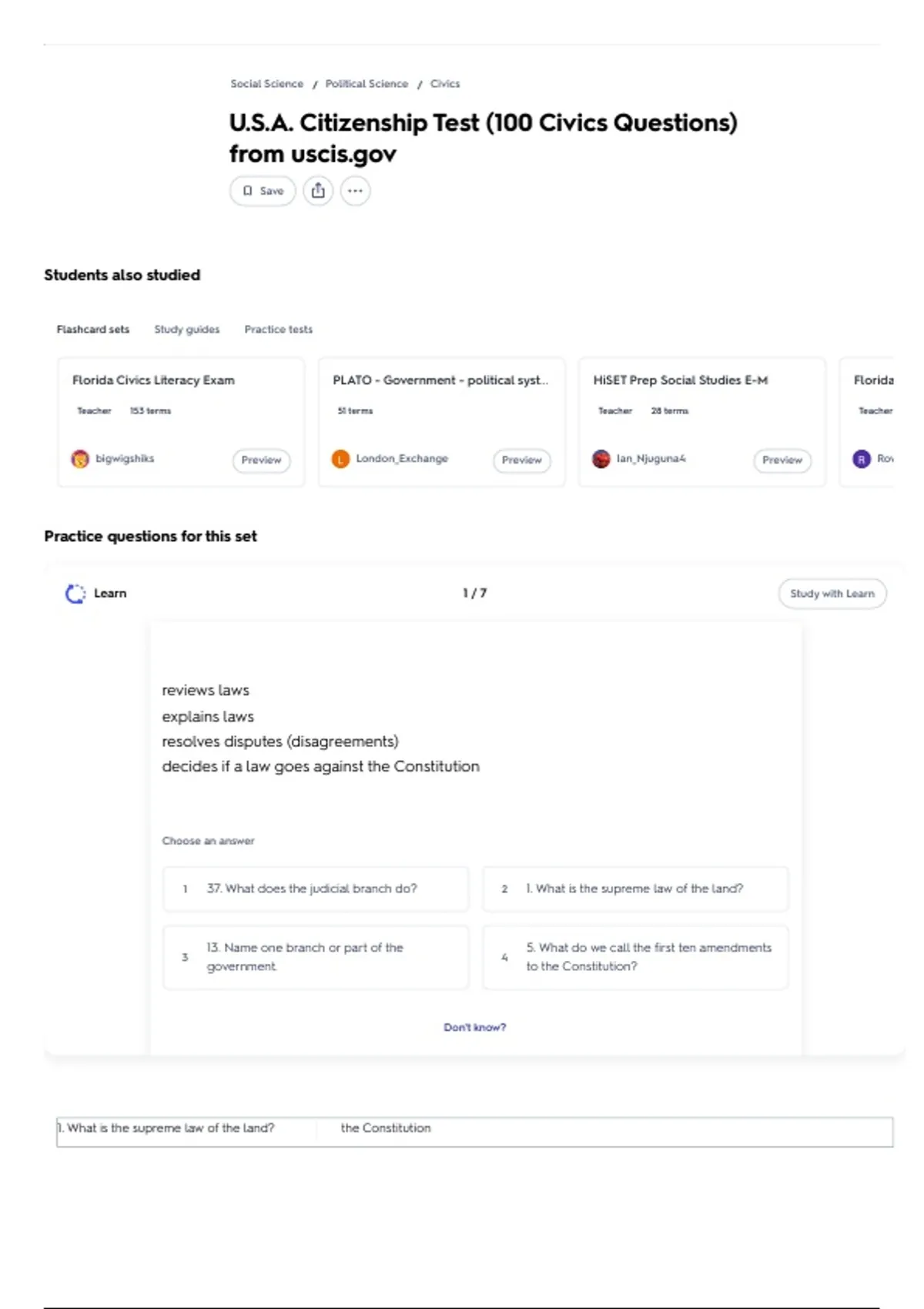924x1309 pixels.
Task: Choose answer first ten amendments question
Action: (635, 957)
